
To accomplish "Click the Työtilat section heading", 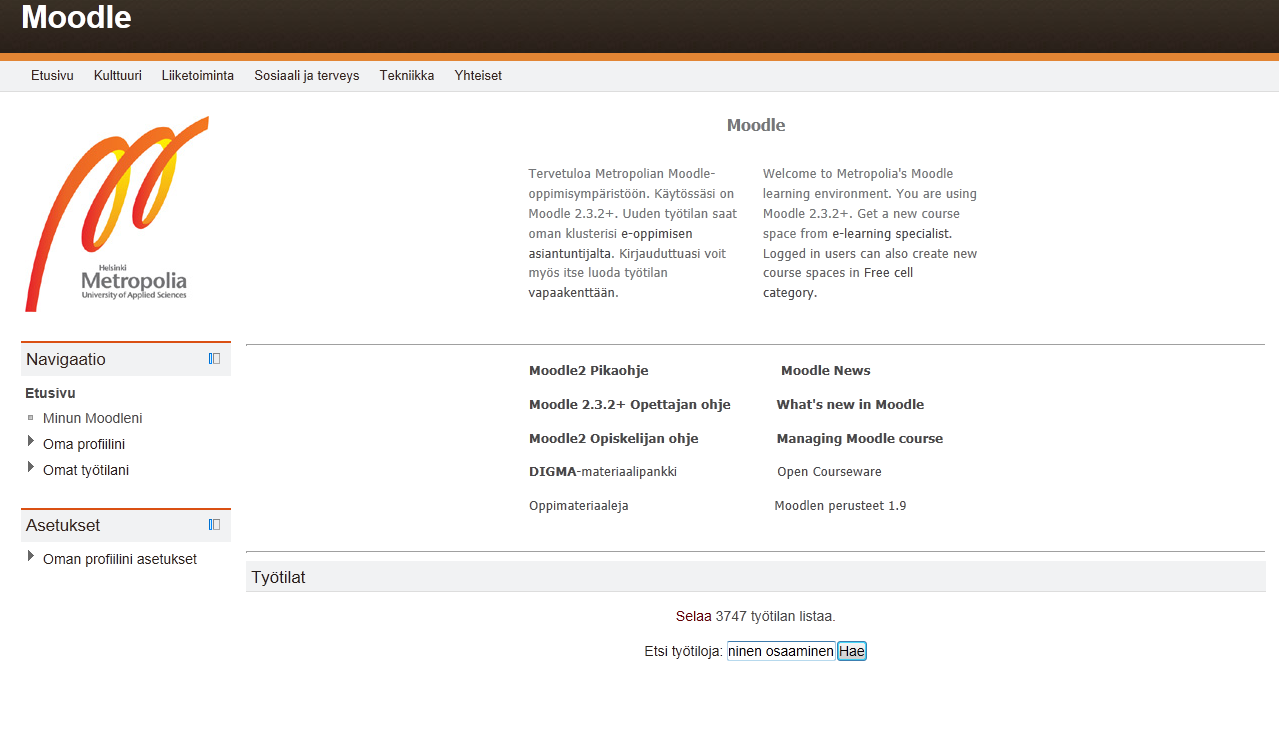I will coord(279,578).
